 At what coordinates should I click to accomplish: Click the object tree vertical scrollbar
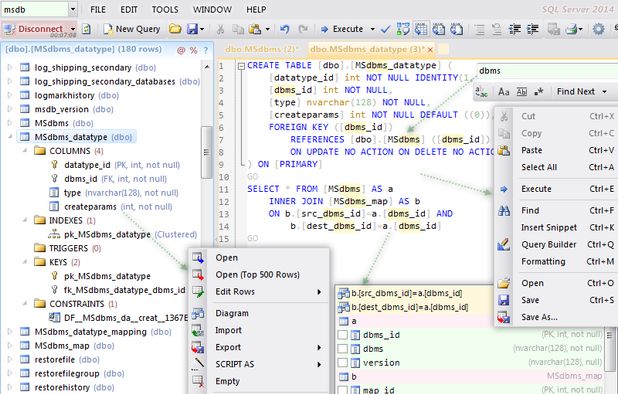pos(207,152)
